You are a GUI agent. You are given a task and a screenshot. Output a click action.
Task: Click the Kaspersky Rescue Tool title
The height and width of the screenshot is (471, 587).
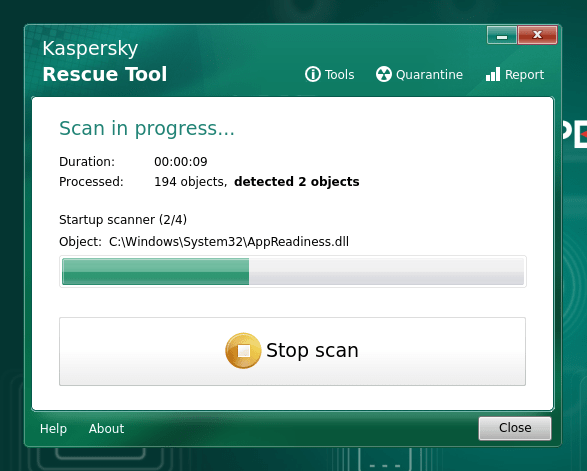click(x=104, y=61)
